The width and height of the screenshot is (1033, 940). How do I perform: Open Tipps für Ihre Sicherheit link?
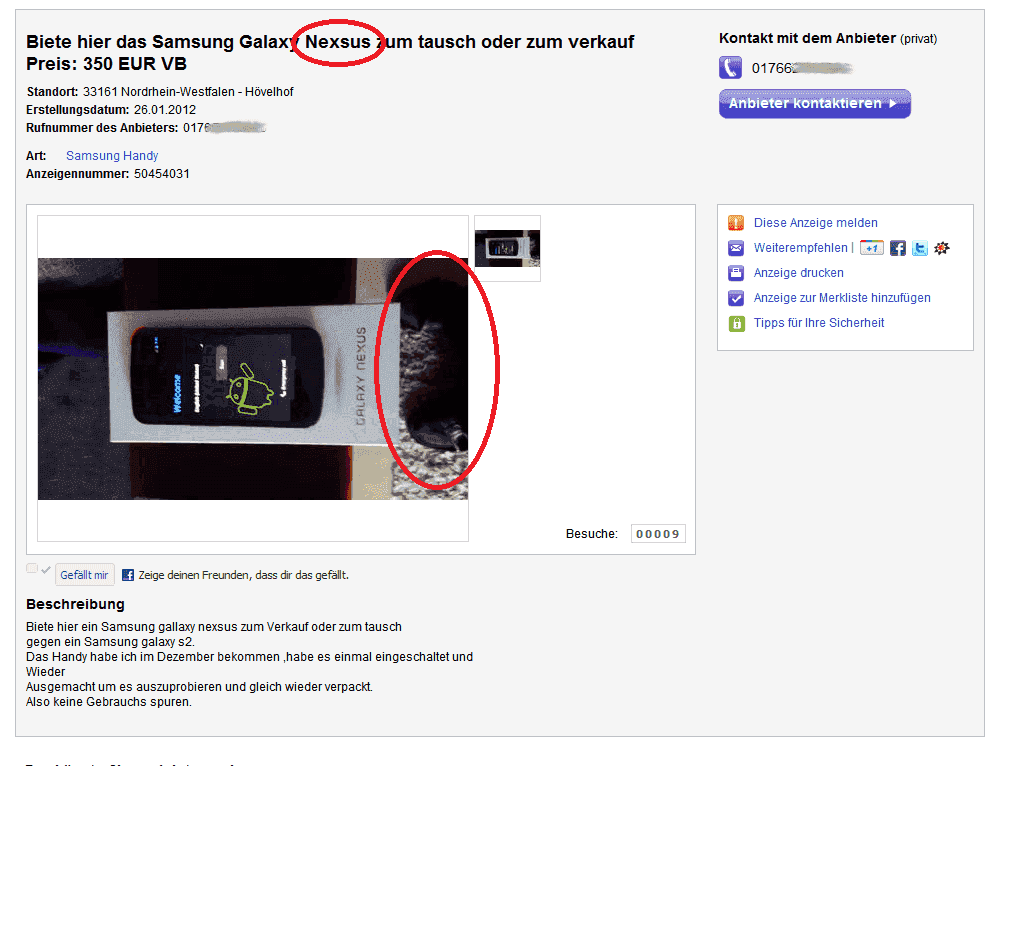[x=819, y=323]
